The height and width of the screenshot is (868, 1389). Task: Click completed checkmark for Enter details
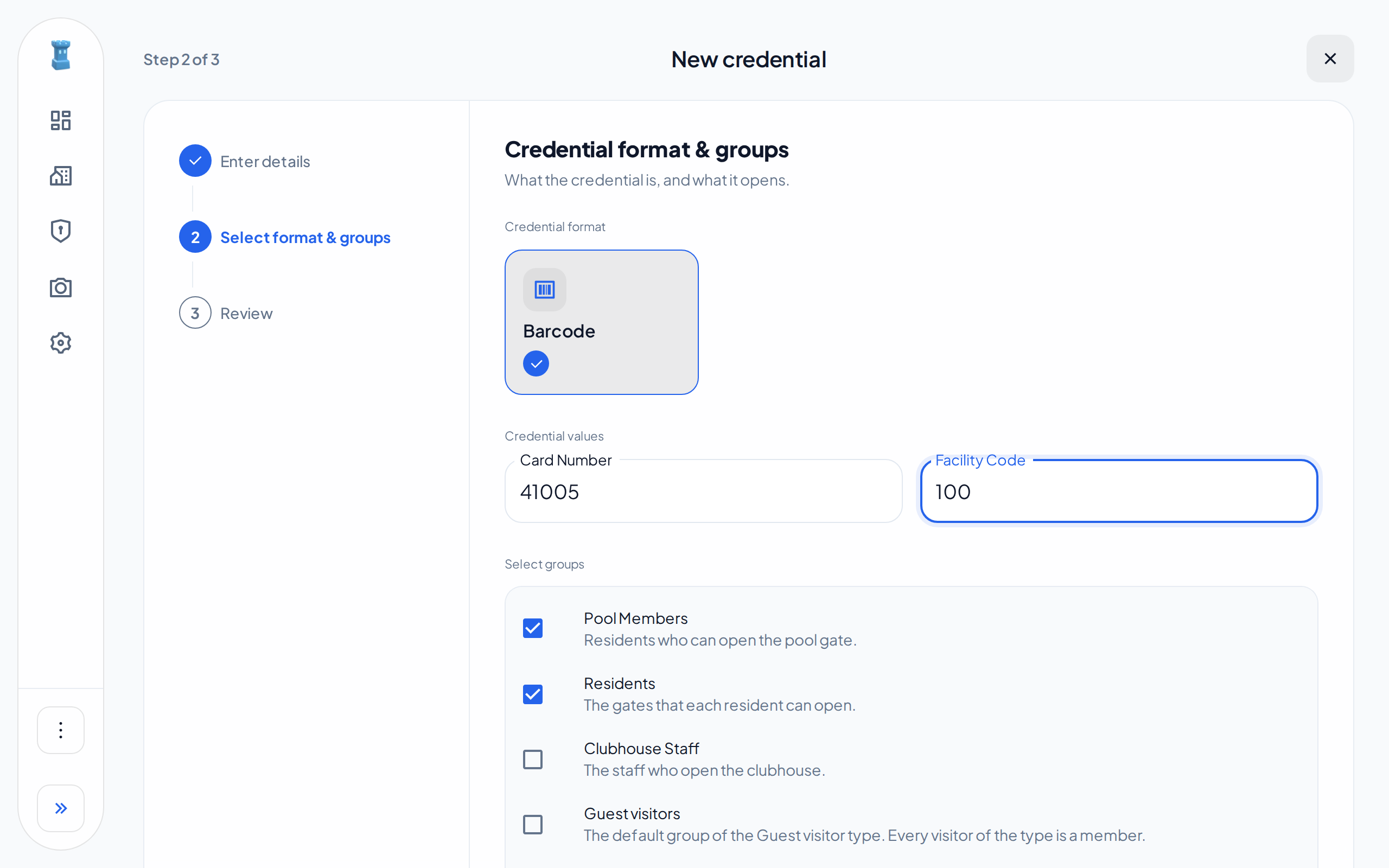195,161
